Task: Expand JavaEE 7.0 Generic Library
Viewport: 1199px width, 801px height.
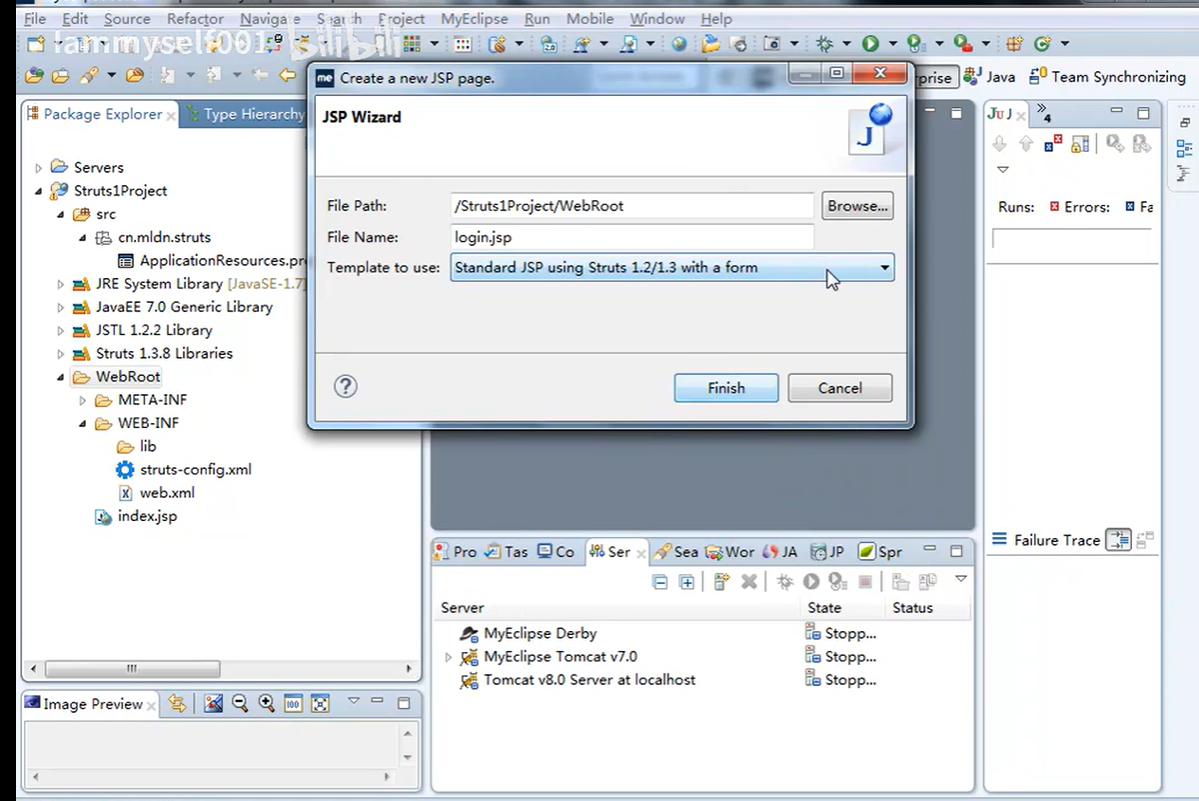Action: (60, 307)
